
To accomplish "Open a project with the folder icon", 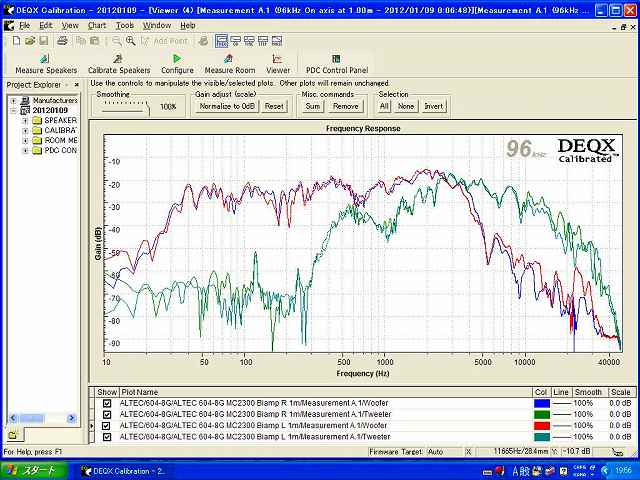I will 30,40.
